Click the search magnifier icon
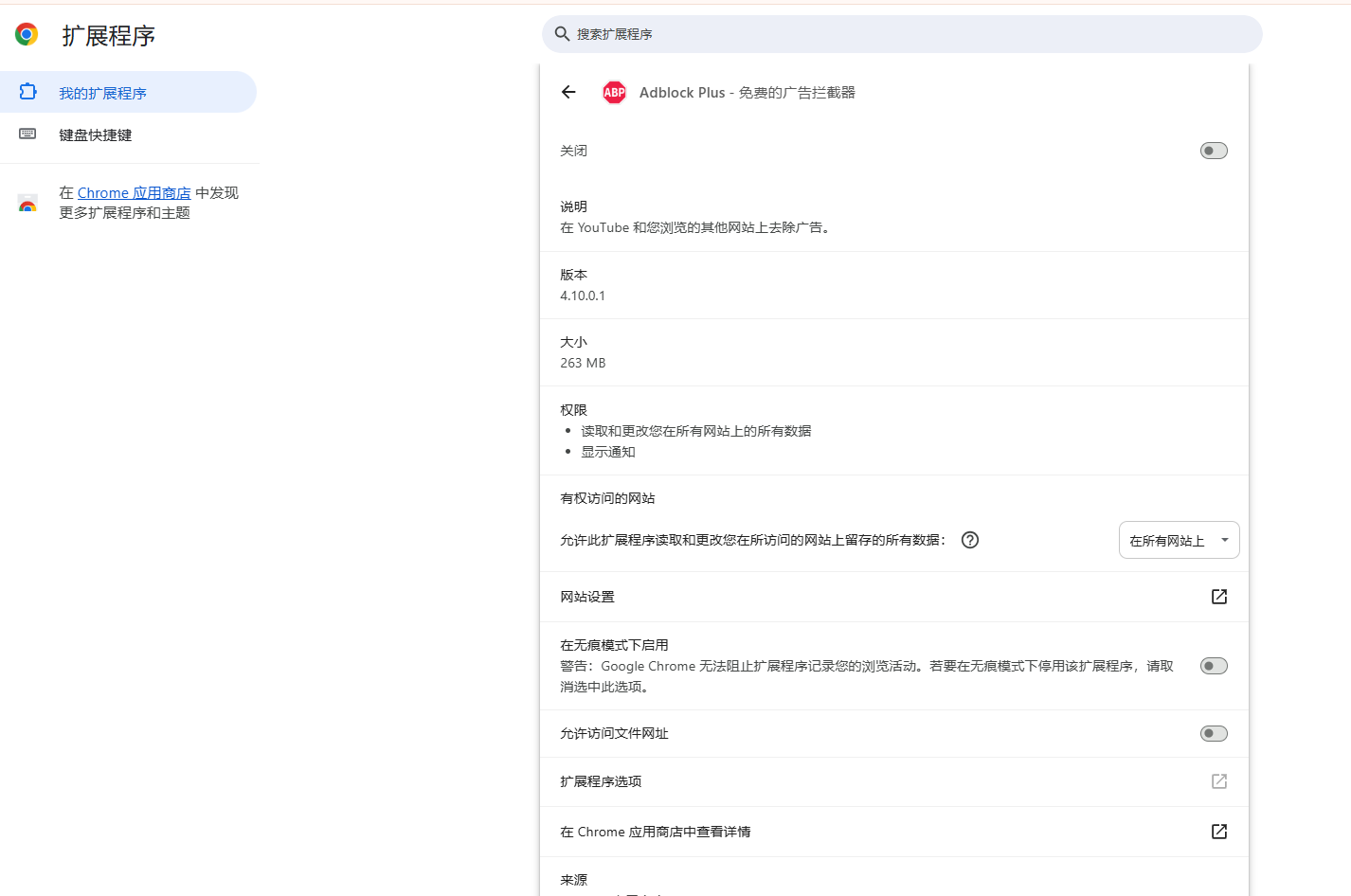The width and height of the screenshot is (1351, 896). tap(562, 34)
